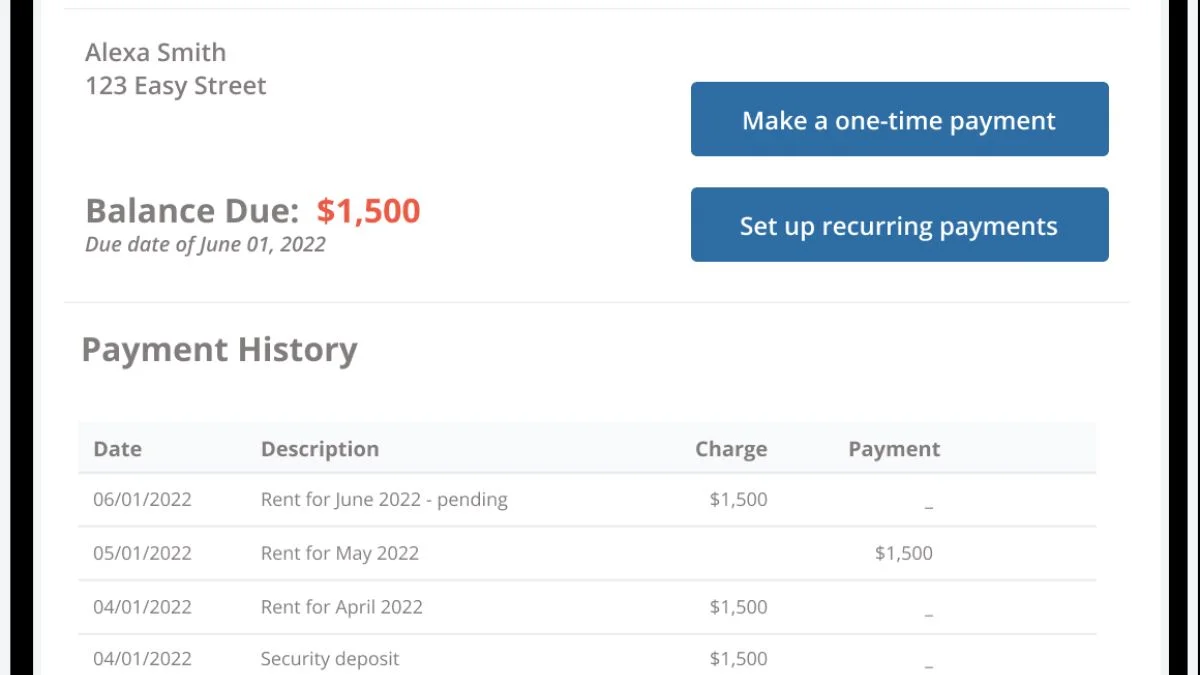Sort by the Date column header

coord(117,449)
